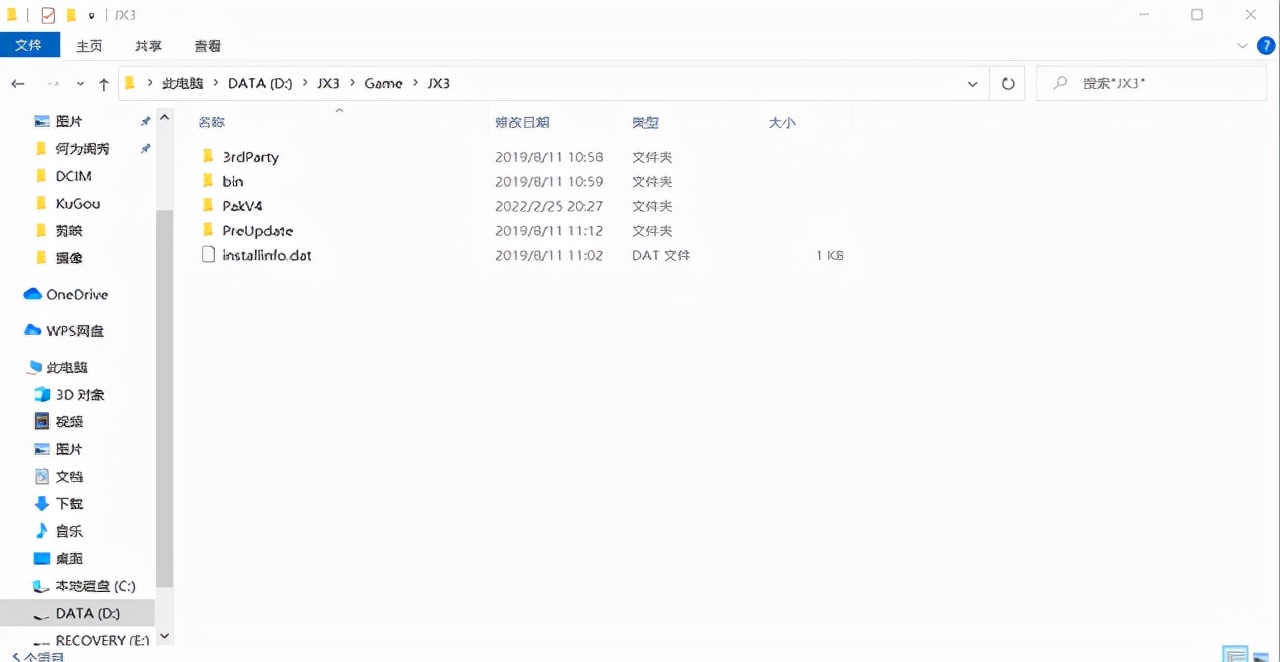Open the 文件 menu
1280x662 pixels.
coord(30,45)
